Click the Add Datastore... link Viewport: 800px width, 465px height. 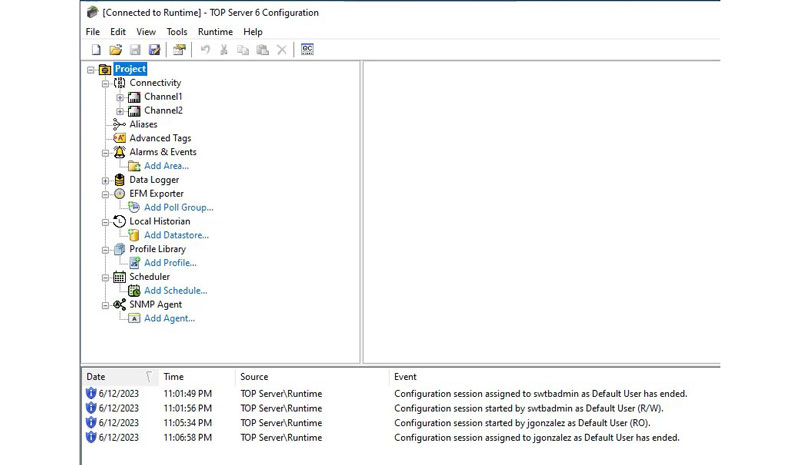[176, 235]
